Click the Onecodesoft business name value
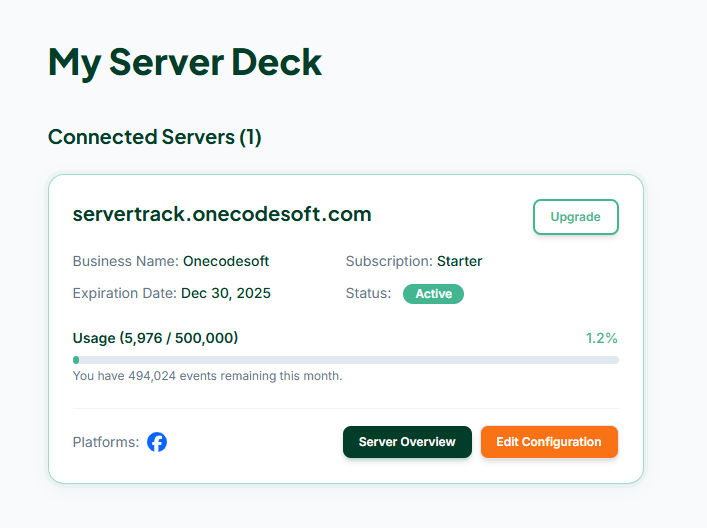Viewport: 707px width, 528px height. (225, 261)
